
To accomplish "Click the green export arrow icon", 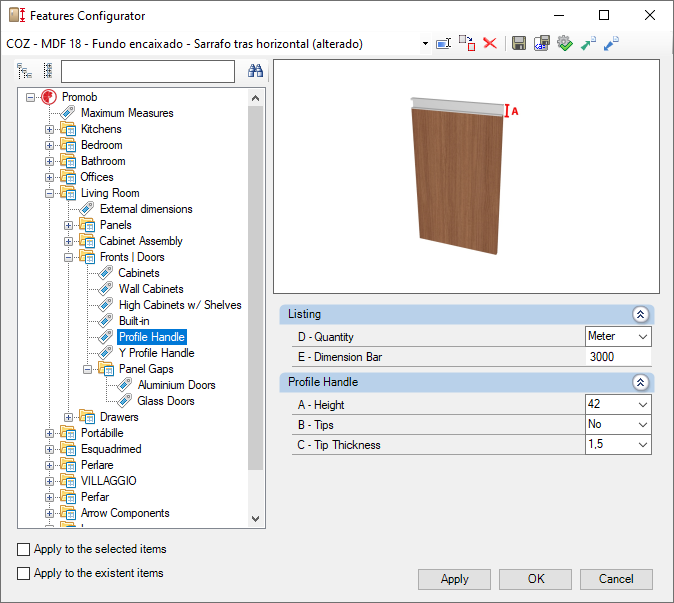I will pos(588,43).
